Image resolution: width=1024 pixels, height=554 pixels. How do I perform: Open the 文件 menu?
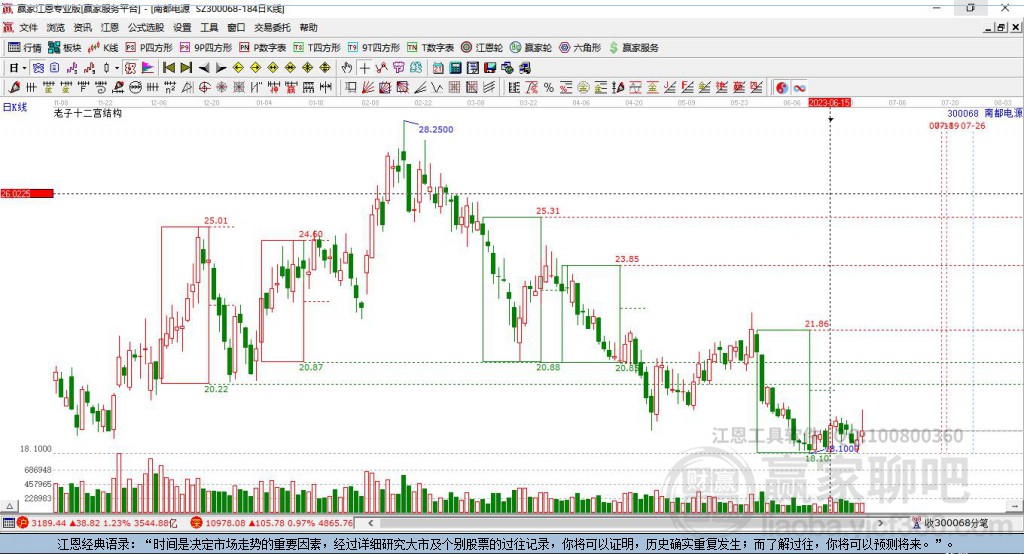pyautogui.click(x=28, y=27)
